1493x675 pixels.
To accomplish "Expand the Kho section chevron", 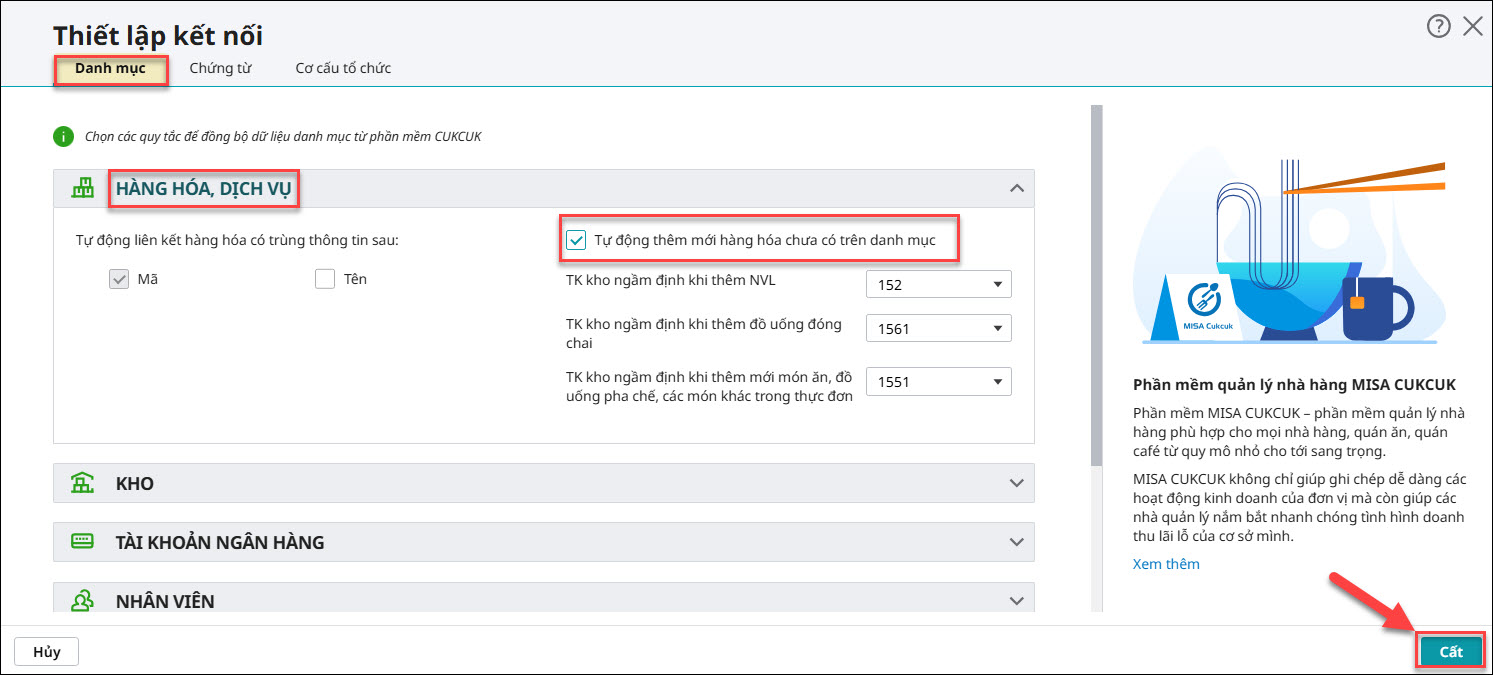I will tap(1016, 483).
